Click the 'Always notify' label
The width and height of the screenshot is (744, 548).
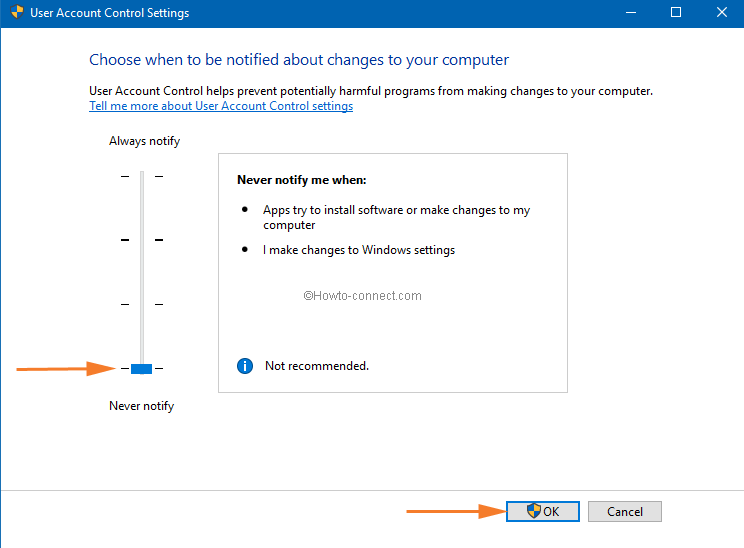[x=145, y=141]
